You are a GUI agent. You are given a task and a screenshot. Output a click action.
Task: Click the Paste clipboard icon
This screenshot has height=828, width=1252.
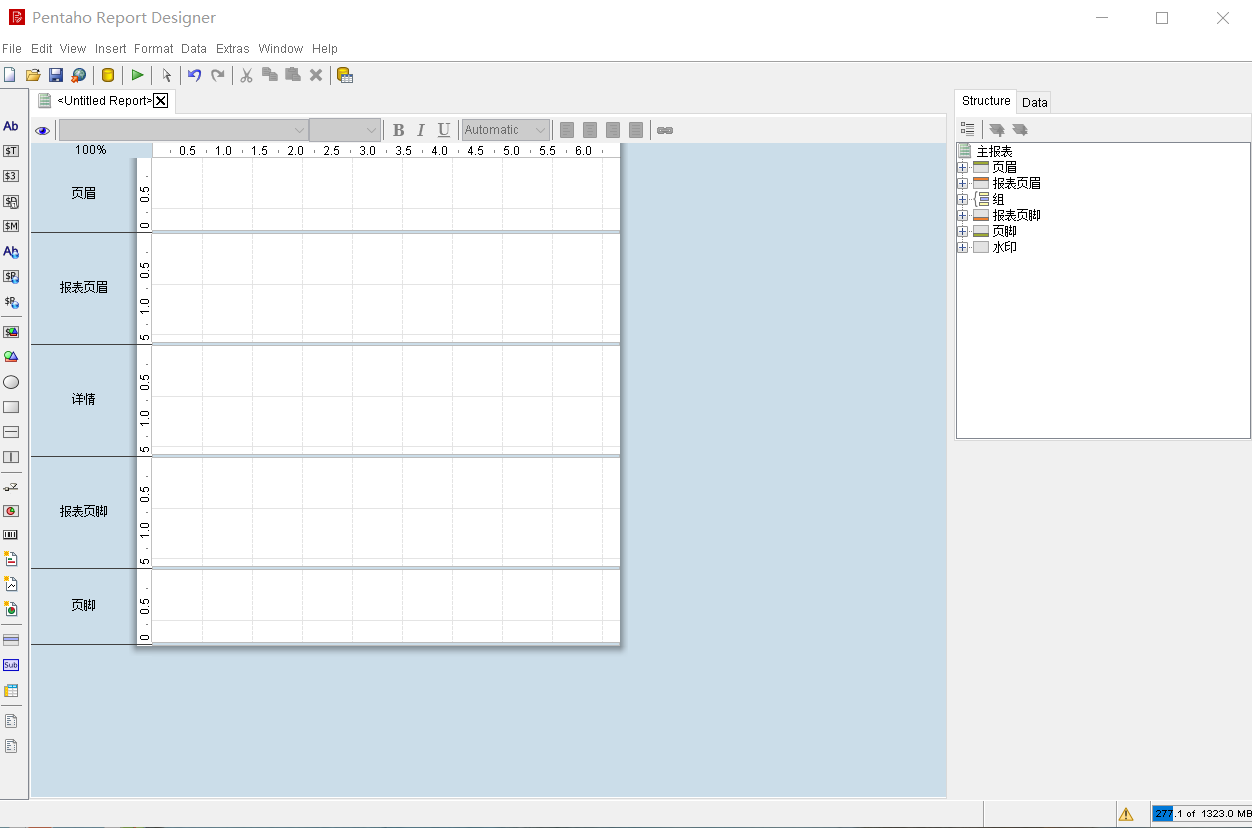pyautogui.click(x=293, y=75)
